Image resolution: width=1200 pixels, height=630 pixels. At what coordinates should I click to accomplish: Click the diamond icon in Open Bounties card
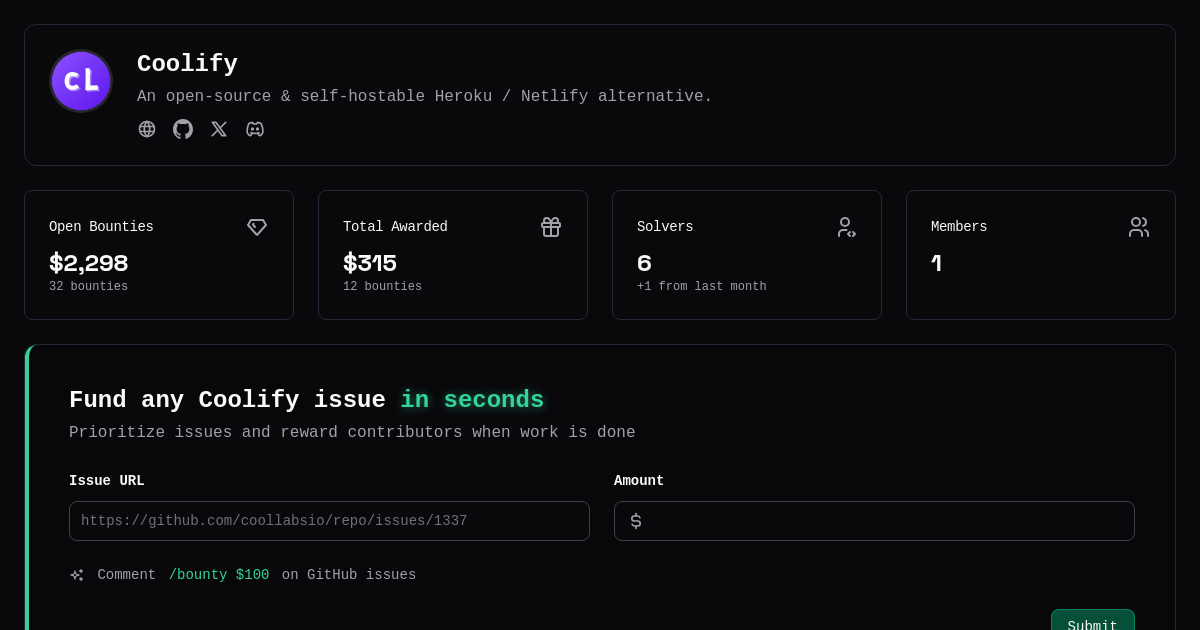coord(257,227)
